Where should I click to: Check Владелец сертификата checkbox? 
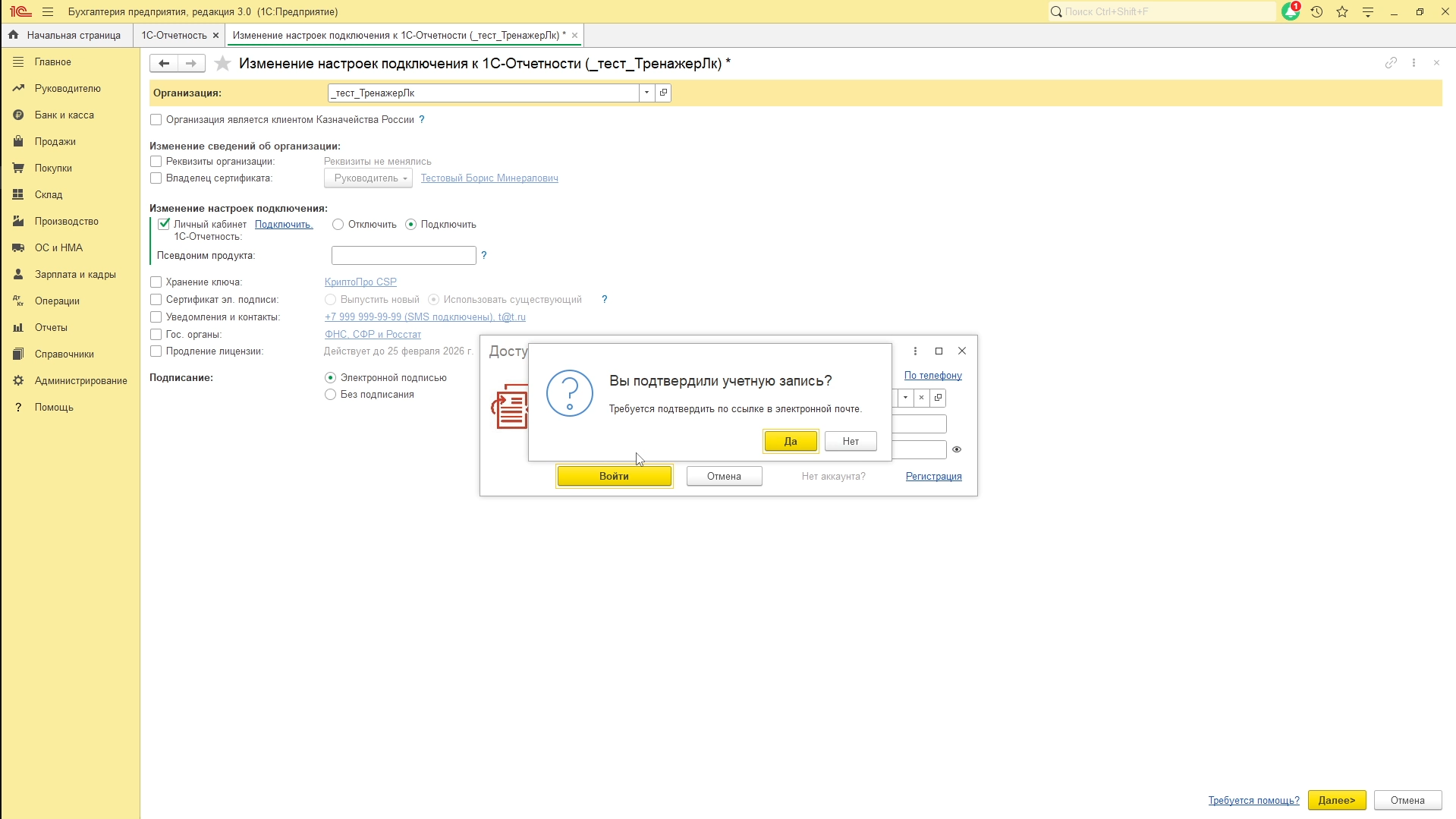(156, 178)
